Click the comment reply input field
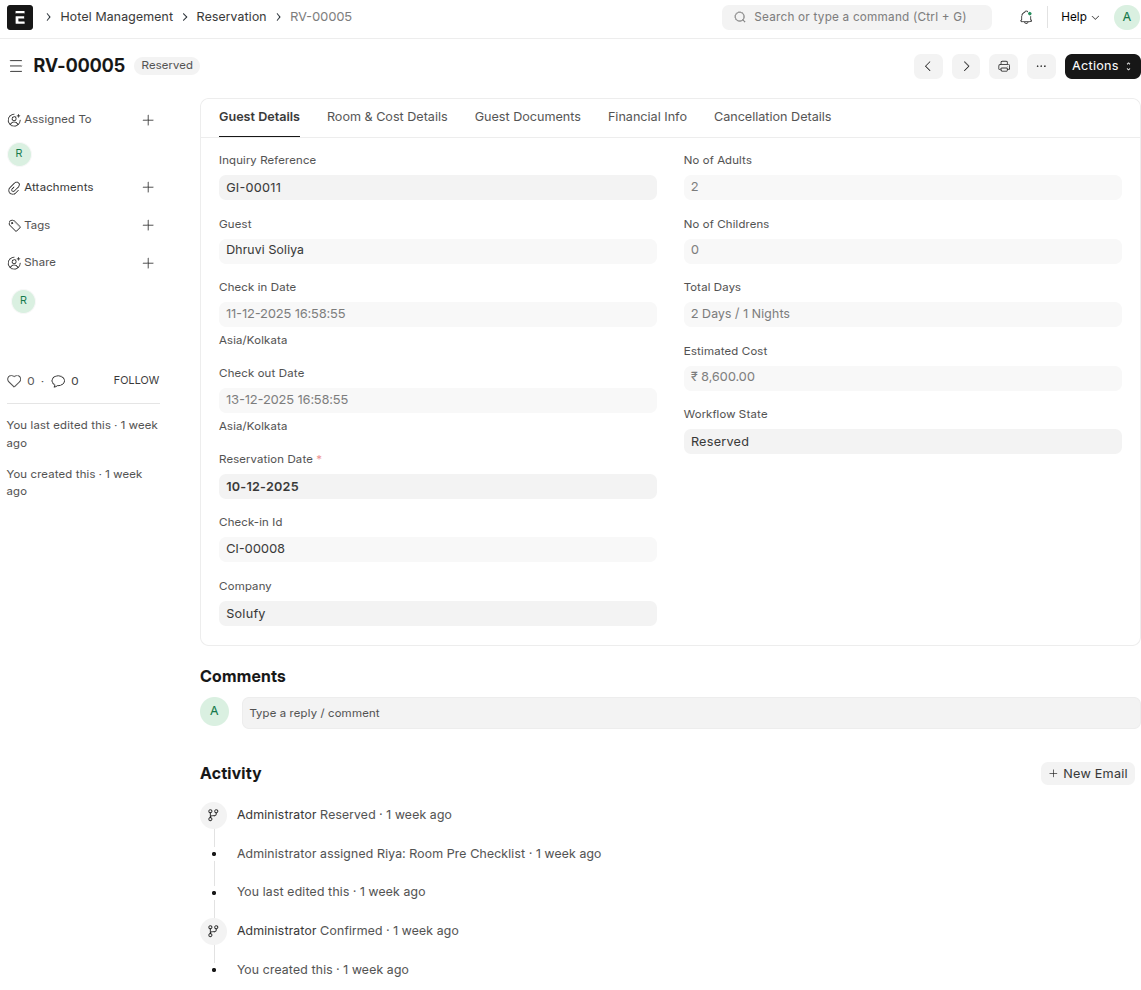Screen dimensions: 1141x990 (691, 712)
